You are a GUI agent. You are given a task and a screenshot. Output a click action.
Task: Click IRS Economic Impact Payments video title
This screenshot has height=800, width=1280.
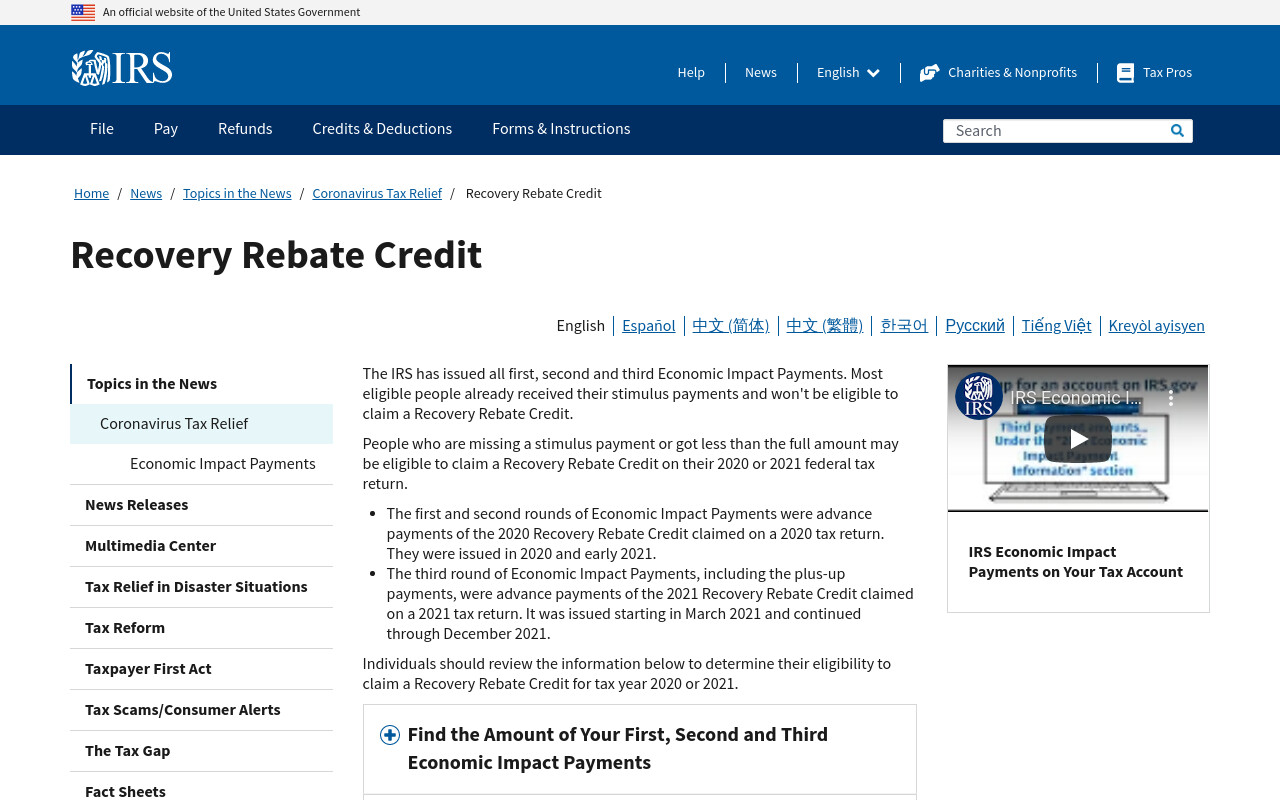pos(1075,562)
